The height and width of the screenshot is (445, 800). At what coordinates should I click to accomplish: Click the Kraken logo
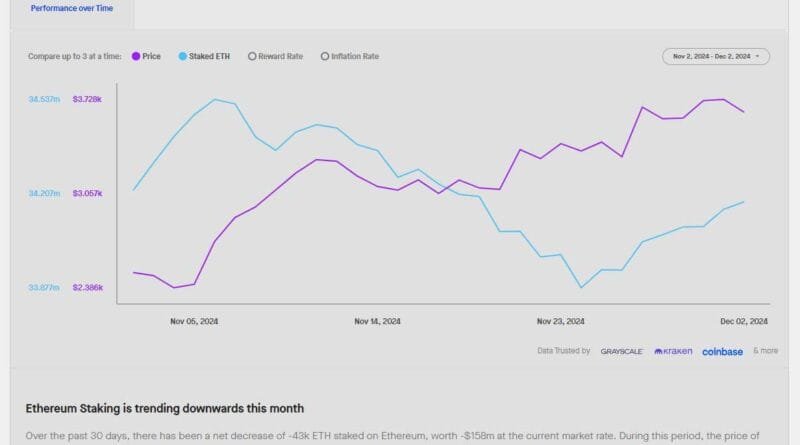pyautogui.click(x=673, y=351)
